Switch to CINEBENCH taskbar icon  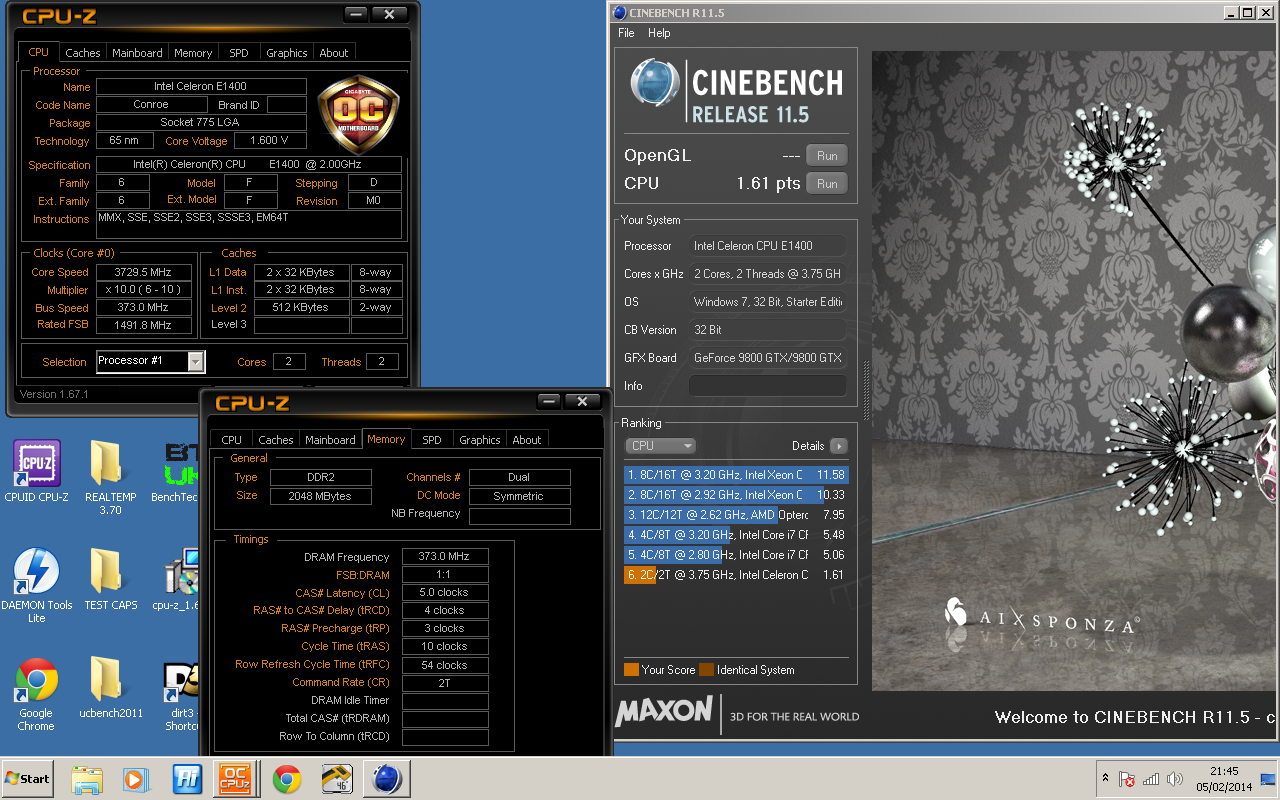[x=386, y=779]
